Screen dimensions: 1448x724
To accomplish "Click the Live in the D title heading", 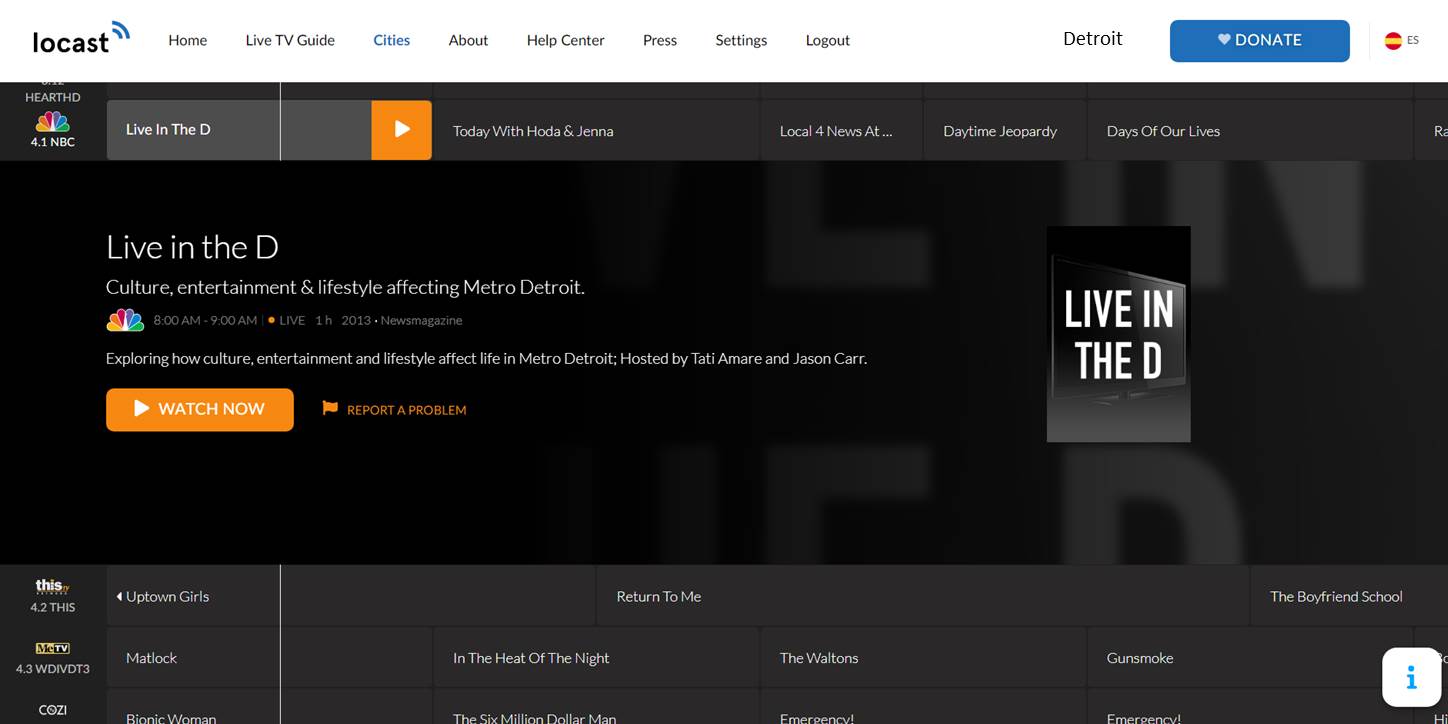I will point(192,247).
